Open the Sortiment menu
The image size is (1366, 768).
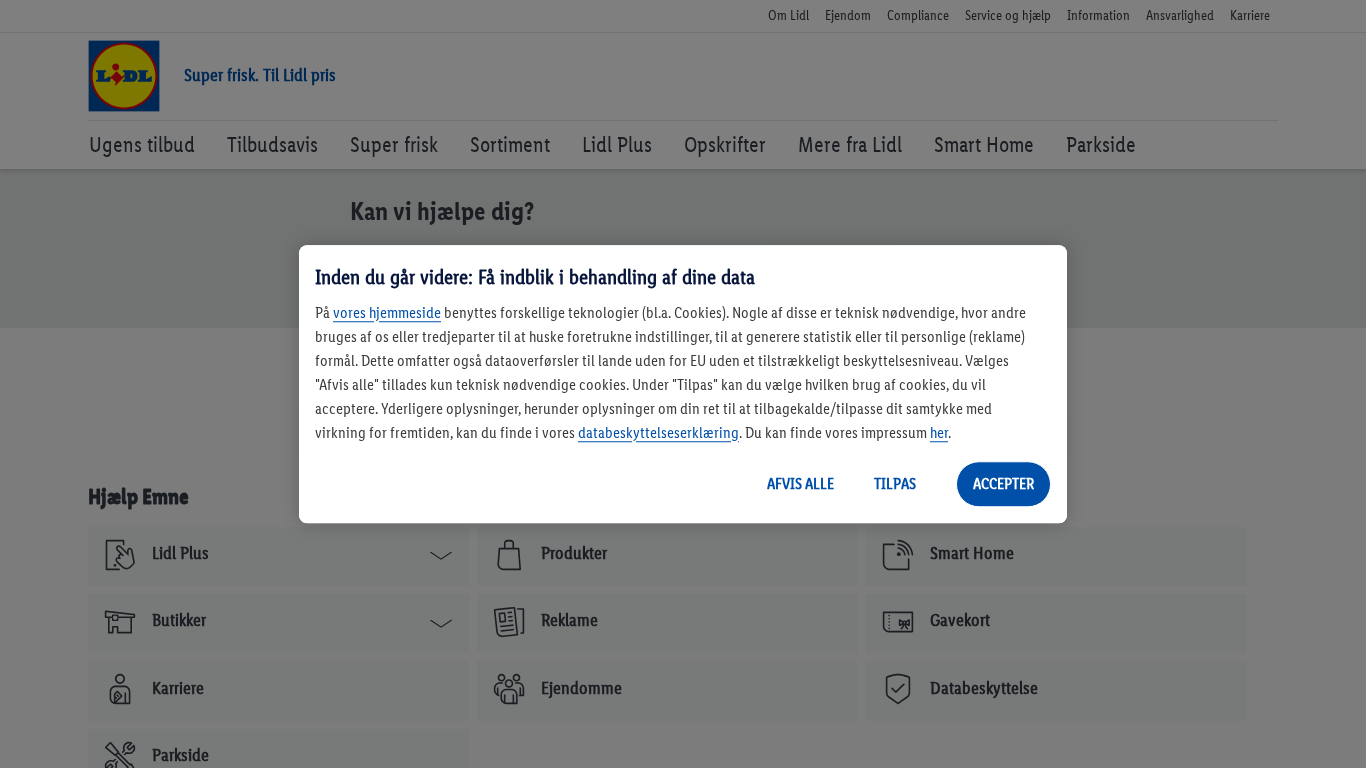point(510,146)
